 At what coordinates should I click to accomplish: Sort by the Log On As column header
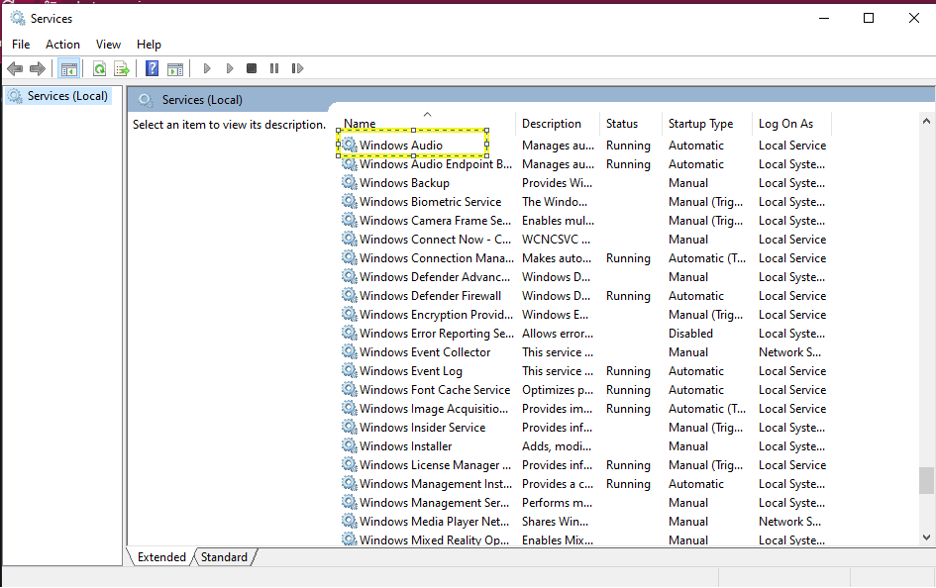[x=786, y=124]
